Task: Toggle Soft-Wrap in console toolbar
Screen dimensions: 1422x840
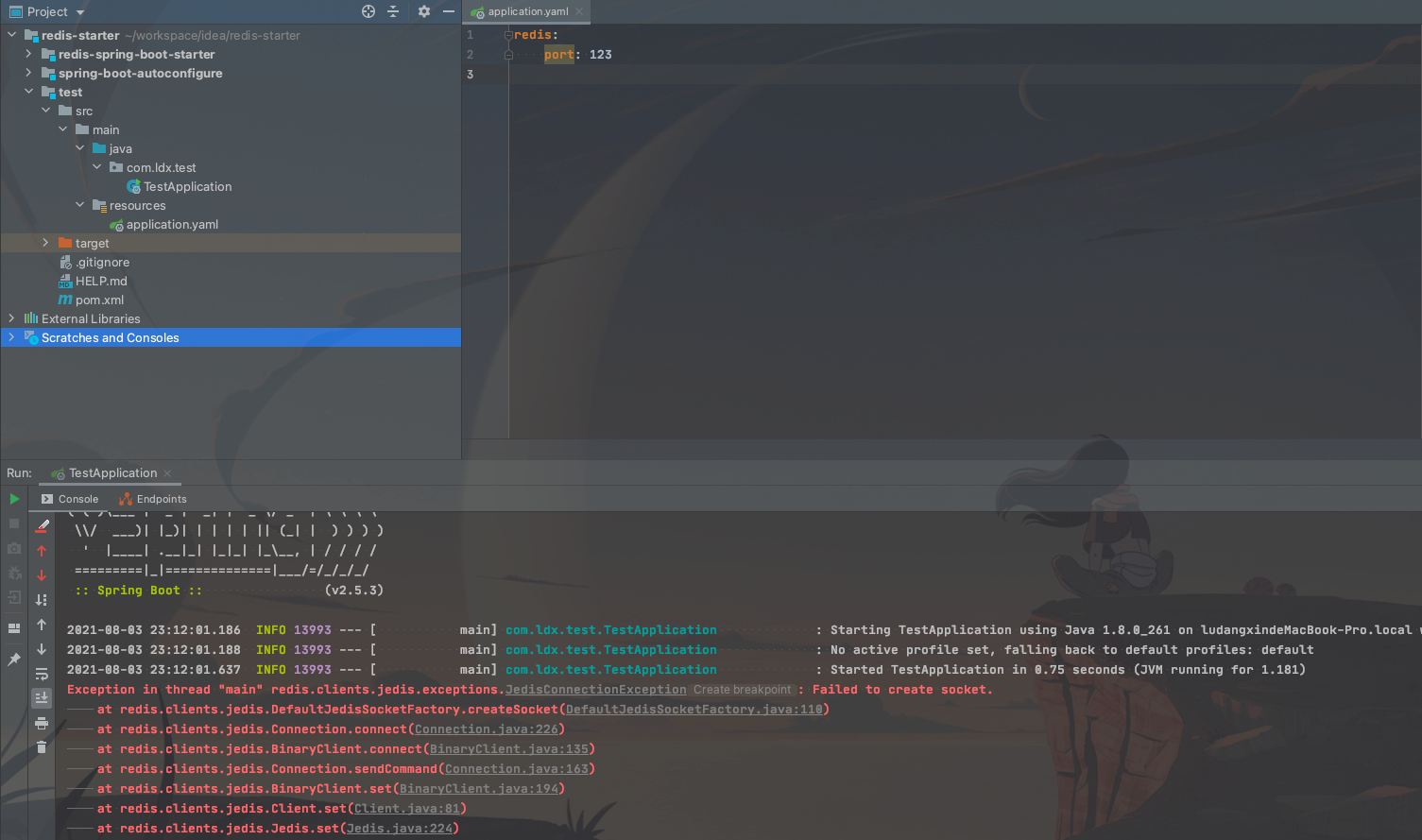Action: pyautogui.click(x=42, y=674)
